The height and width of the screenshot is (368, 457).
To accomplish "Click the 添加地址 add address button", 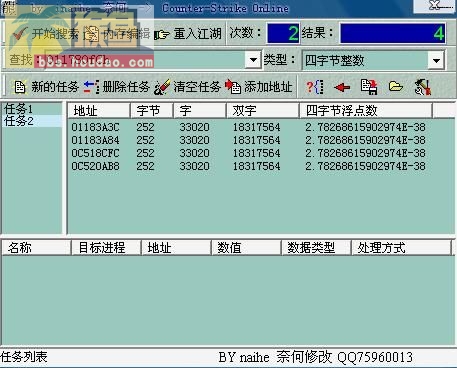I will 259,87.
